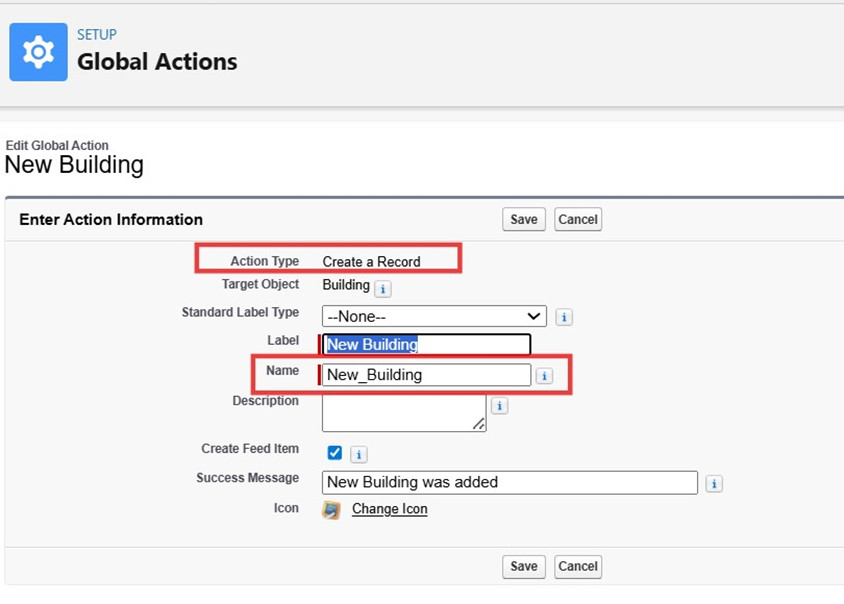Viewport: 844px width, 604px height.
Task: Click the Setup gear icon
Action: coord(38,52)
